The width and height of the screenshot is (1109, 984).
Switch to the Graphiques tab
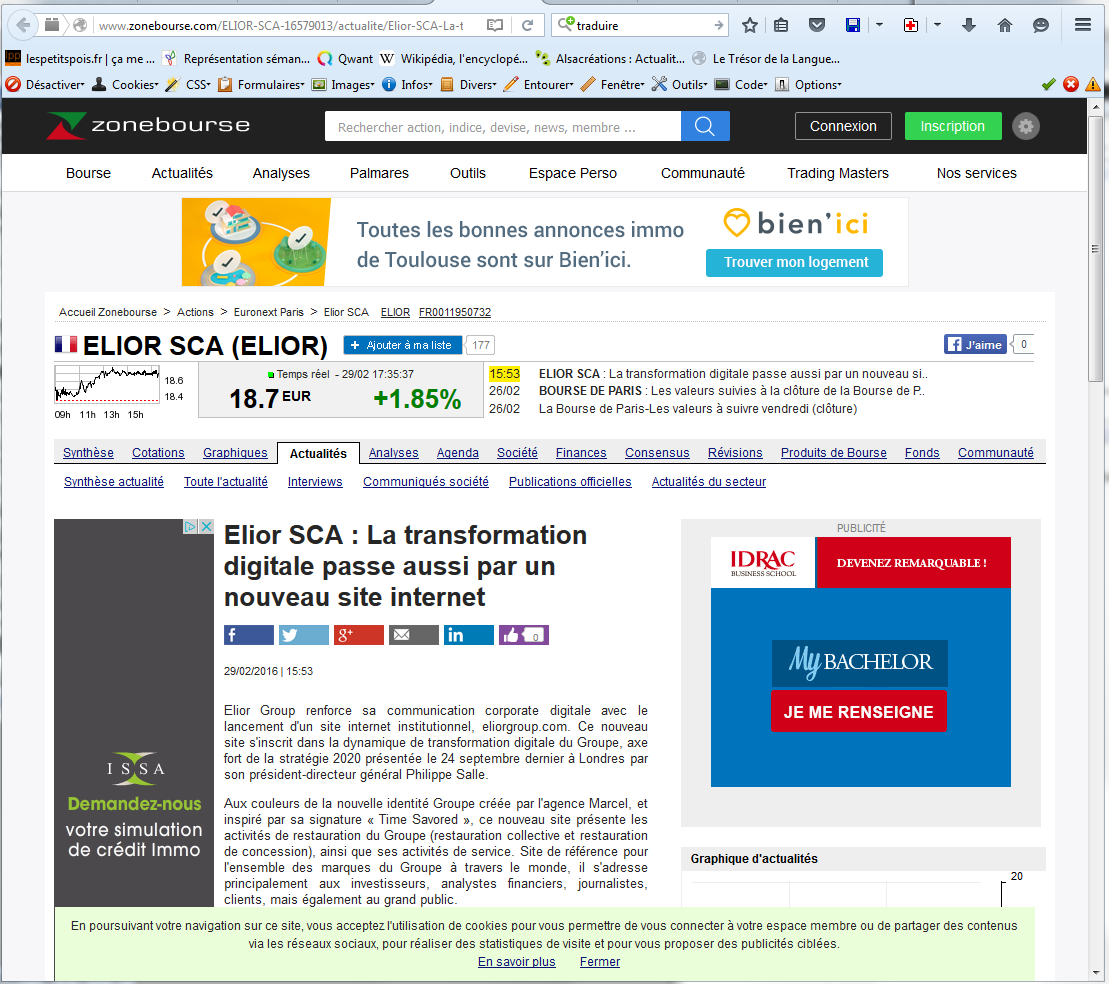pyautogui.click(x=236, y=453)
